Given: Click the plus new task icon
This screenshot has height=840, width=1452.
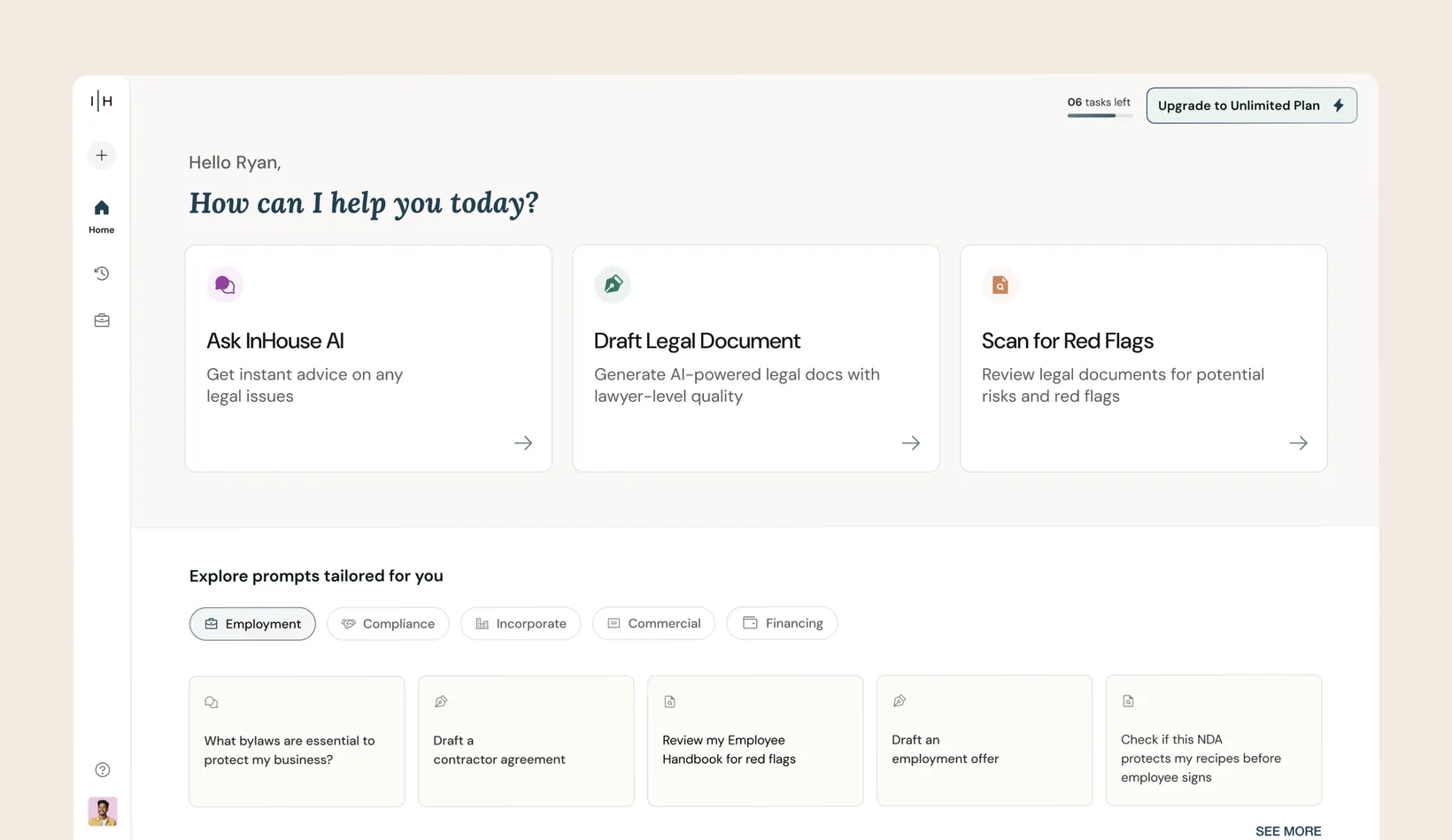Looking at the screenshot, I should (102, 156).
